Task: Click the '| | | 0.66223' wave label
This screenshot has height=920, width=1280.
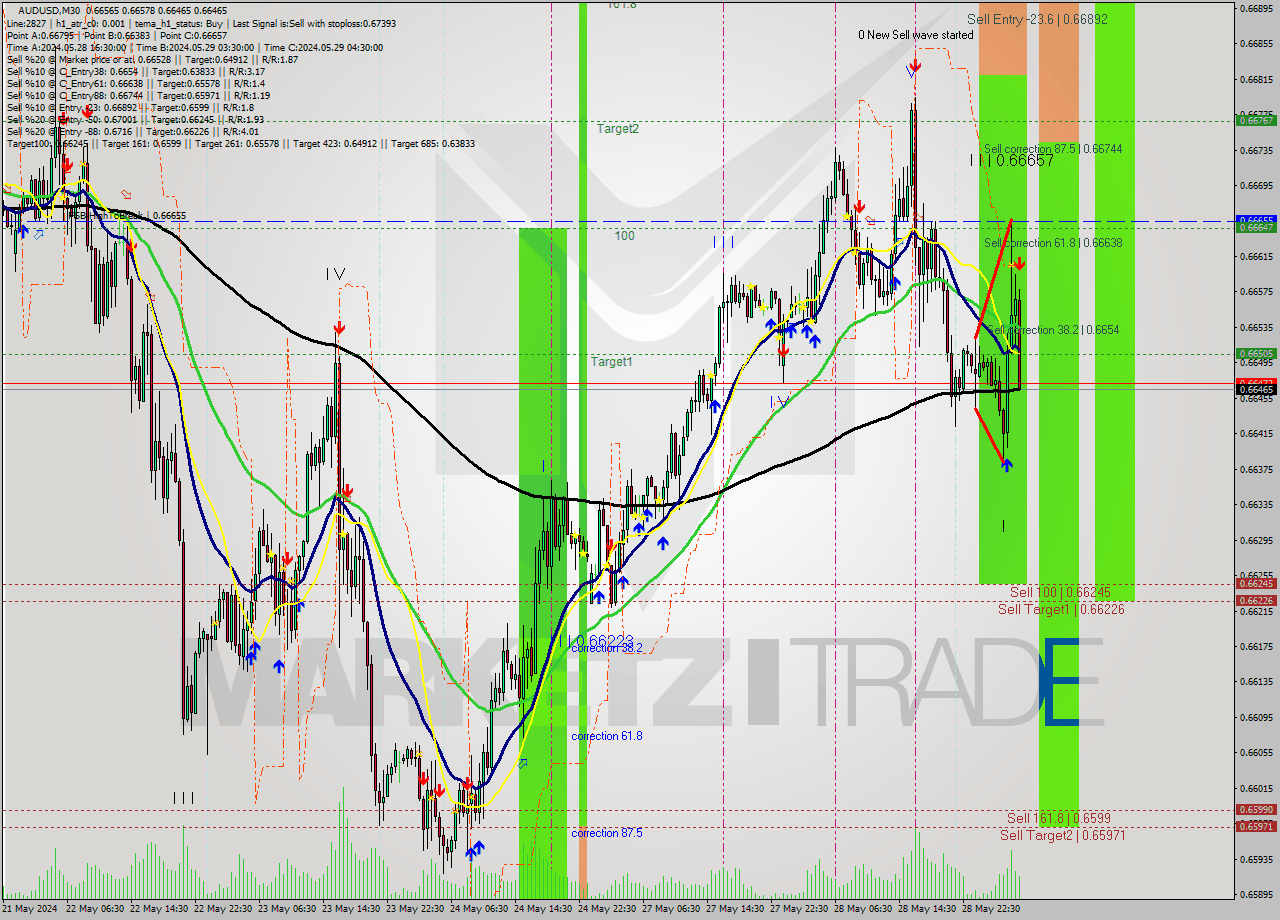Action: pyautogui.click(x=597, y=639)
